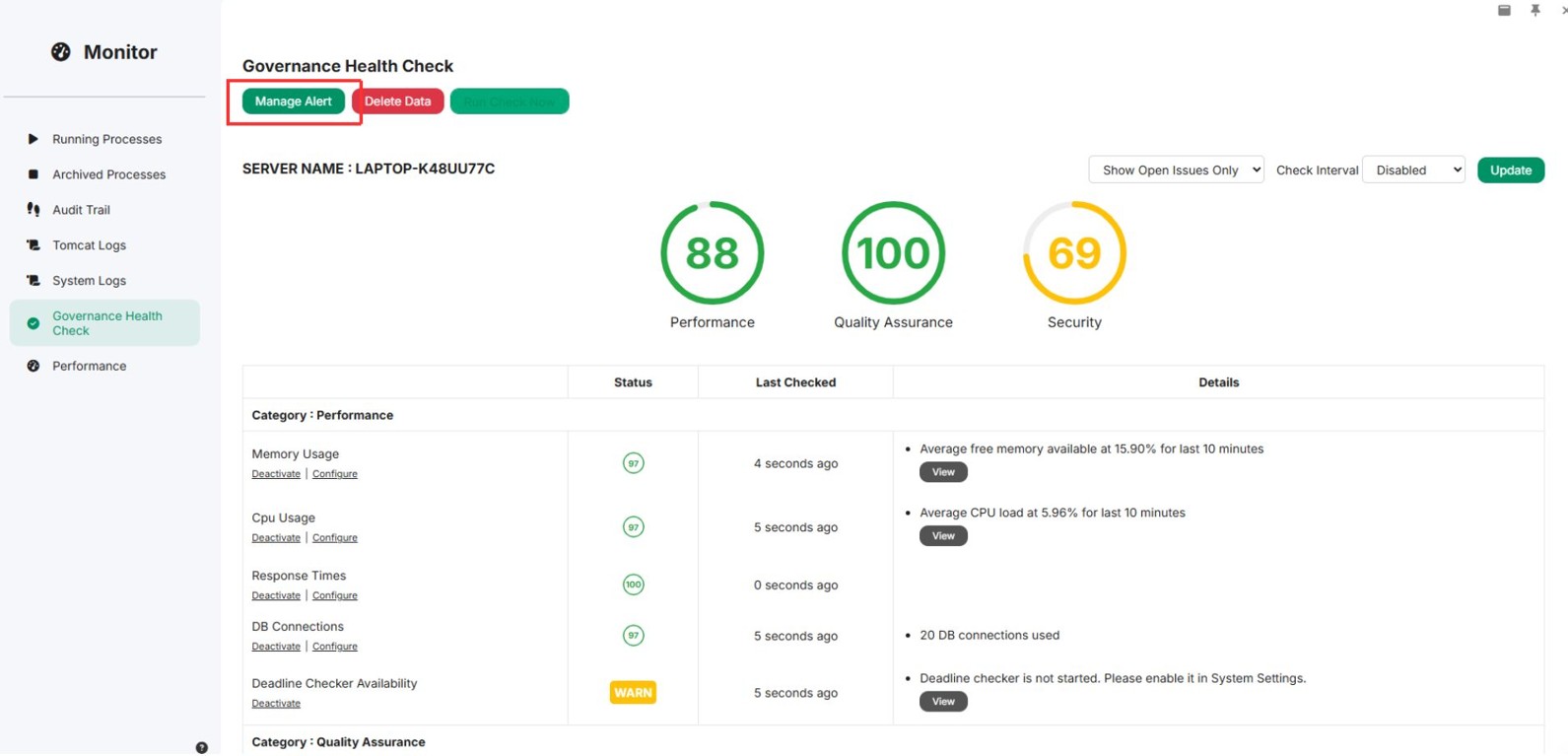This screenshot has width=1568, height=756.
Task: Click the Performance gauge icon in sidebar
Action: pos(34,366)
